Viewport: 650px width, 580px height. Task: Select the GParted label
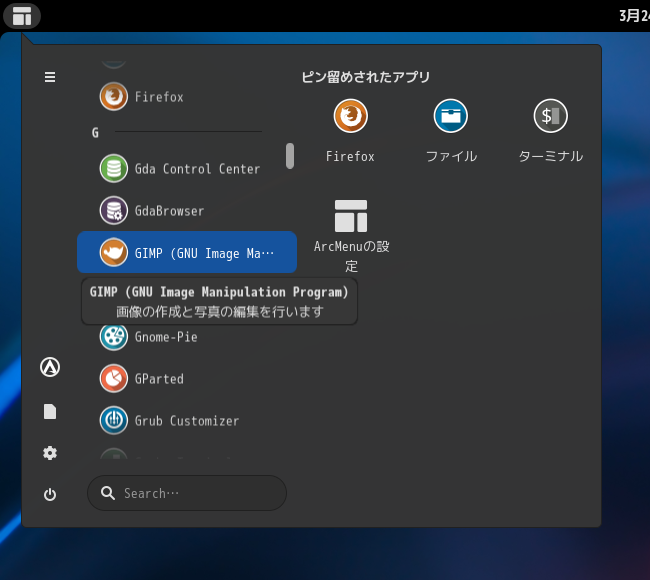point(159,379)
